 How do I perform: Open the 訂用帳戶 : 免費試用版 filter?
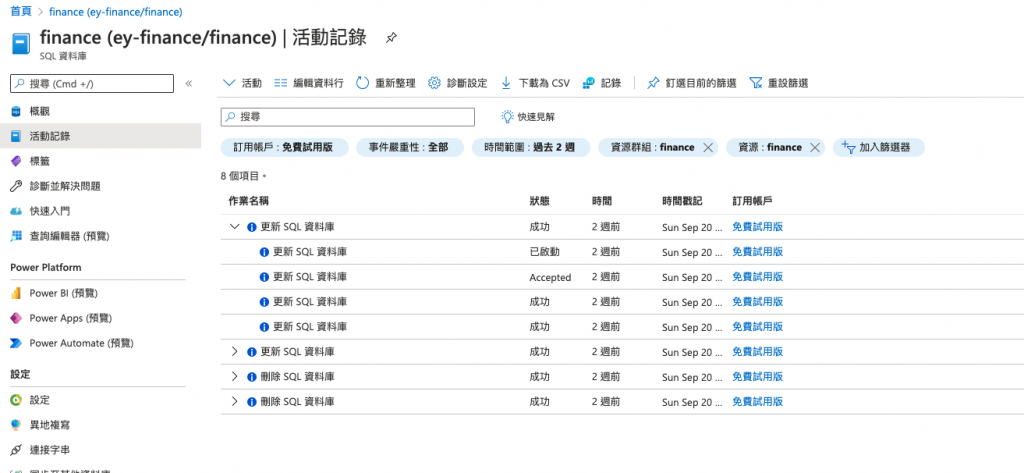click(282, 148)
